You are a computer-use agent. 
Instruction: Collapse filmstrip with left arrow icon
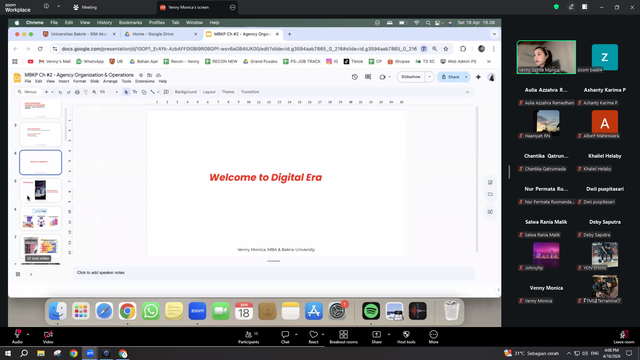(x=31, y=274)
